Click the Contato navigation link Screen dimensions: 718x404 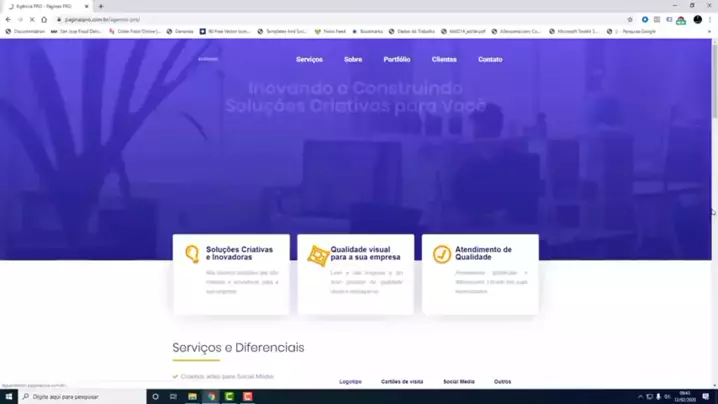490,59
